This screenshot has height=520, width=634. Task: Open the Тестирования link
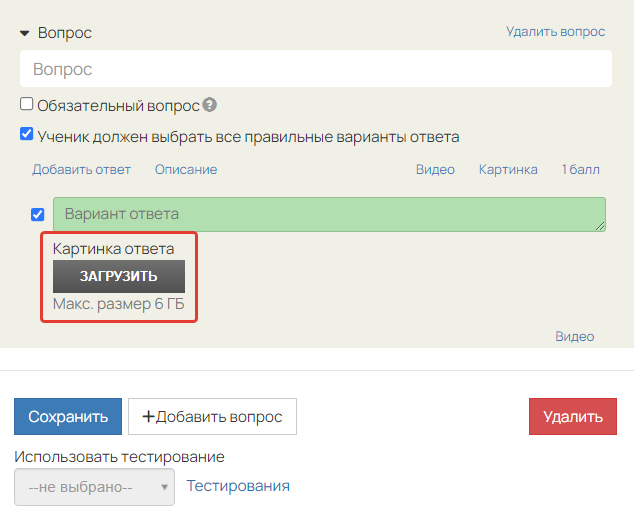[x=238, y=486]
